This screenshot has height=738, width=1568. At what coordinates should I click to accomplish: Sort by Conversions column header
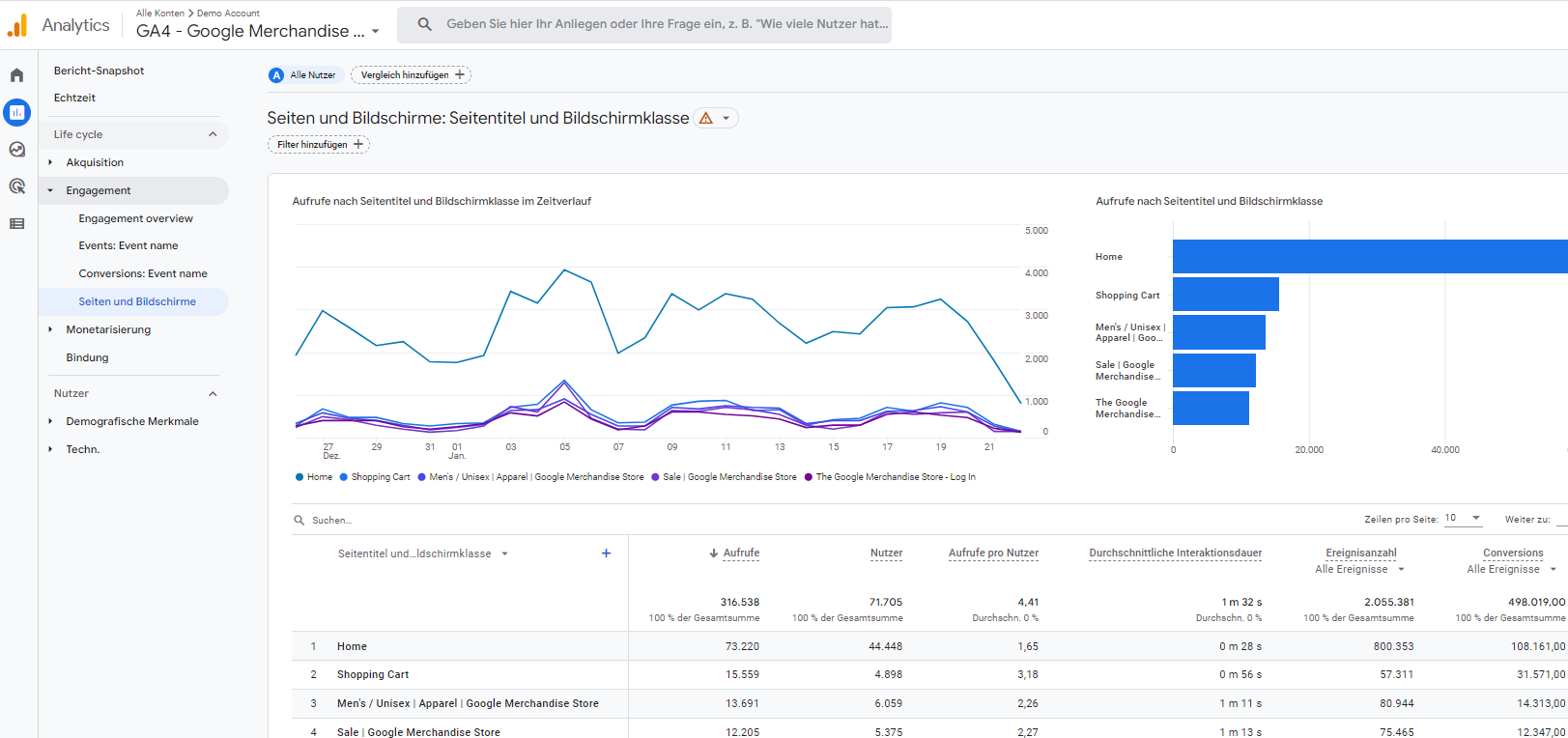pos(1513,553)
